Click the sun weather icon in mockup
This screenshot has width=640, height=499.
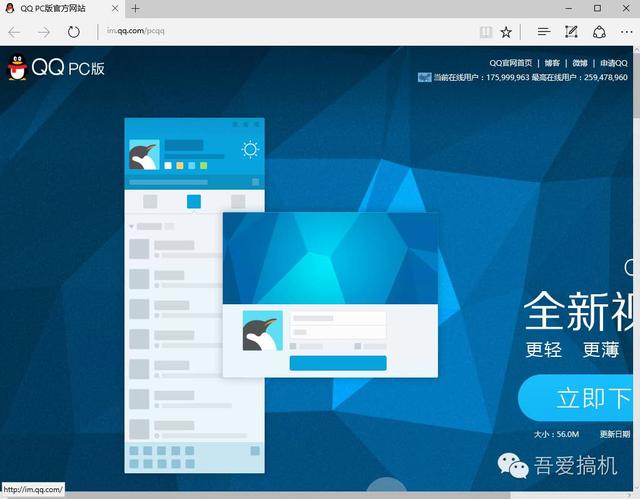point(250,149)
